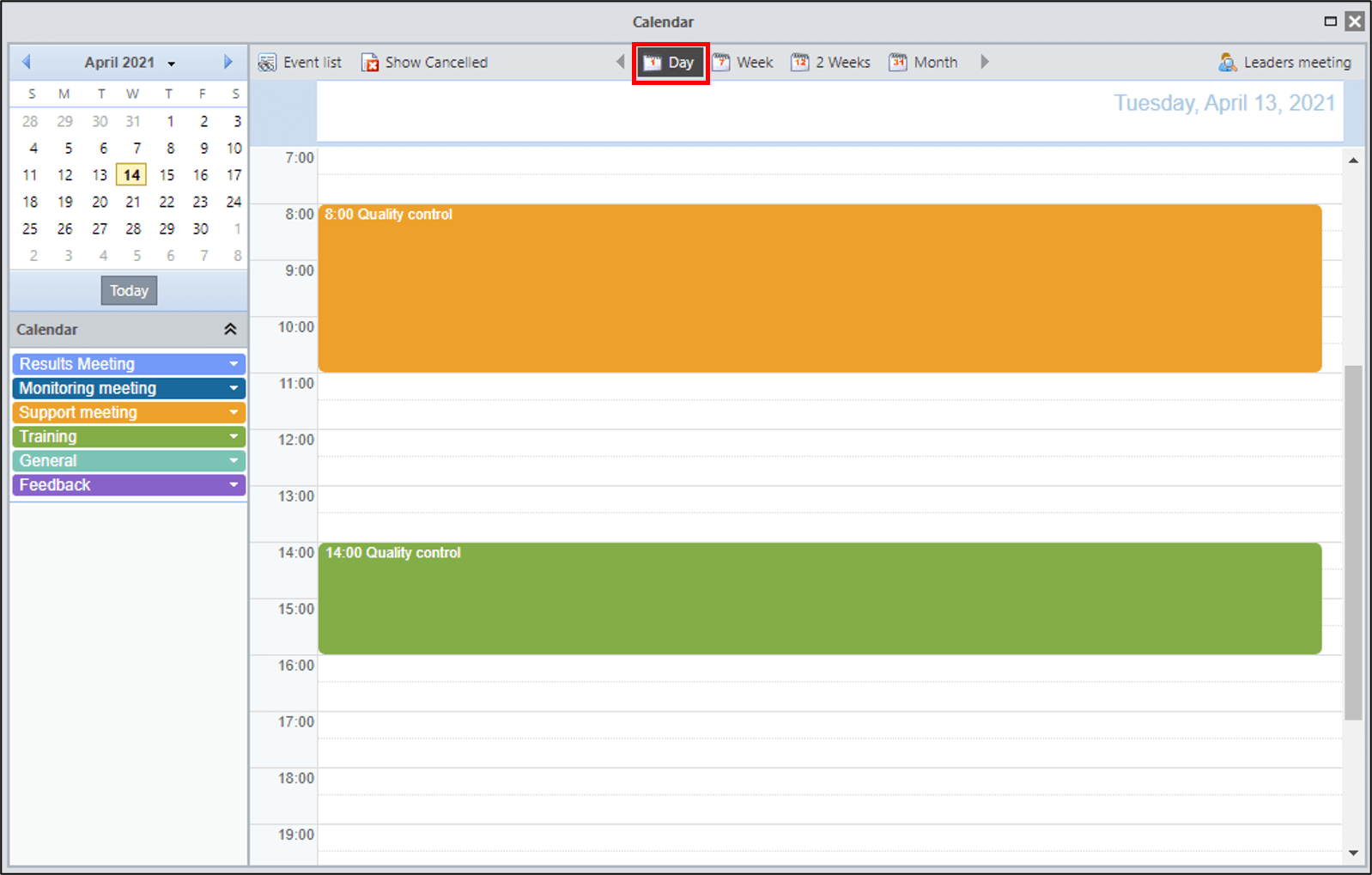
Task: Switch to 2 Weeks view
Action: point(831,63)
